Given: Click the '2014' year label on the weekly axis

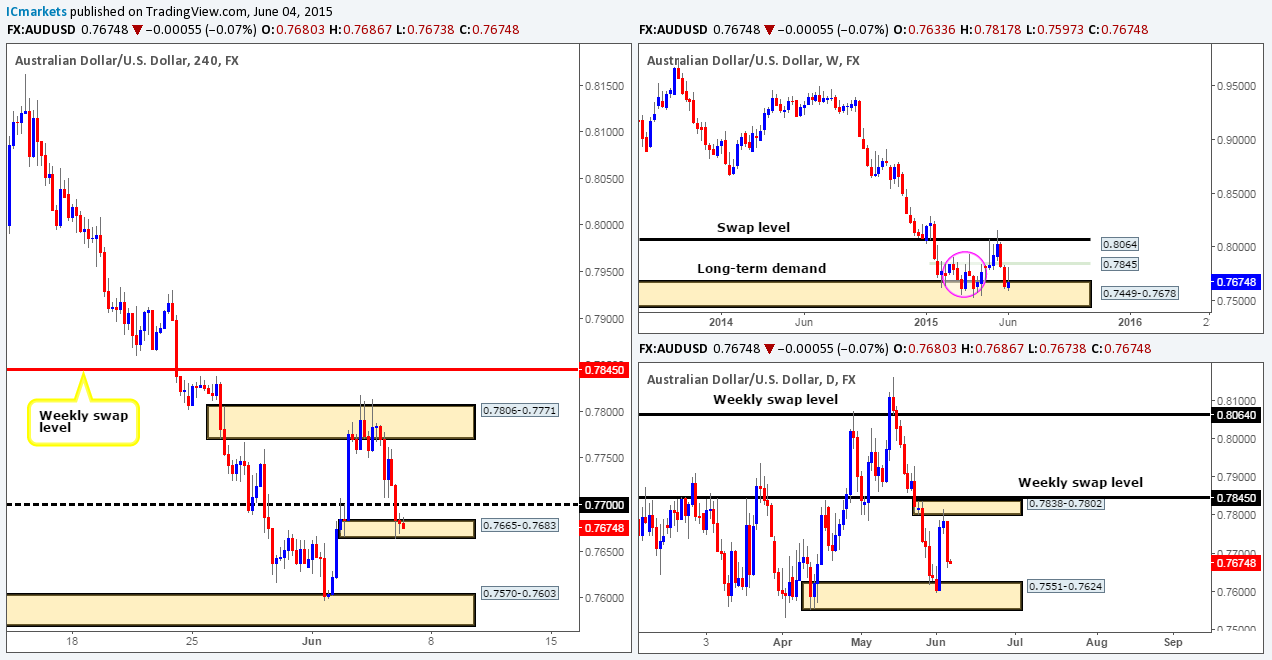Looking at the screenshot, I should coord(720,321).
